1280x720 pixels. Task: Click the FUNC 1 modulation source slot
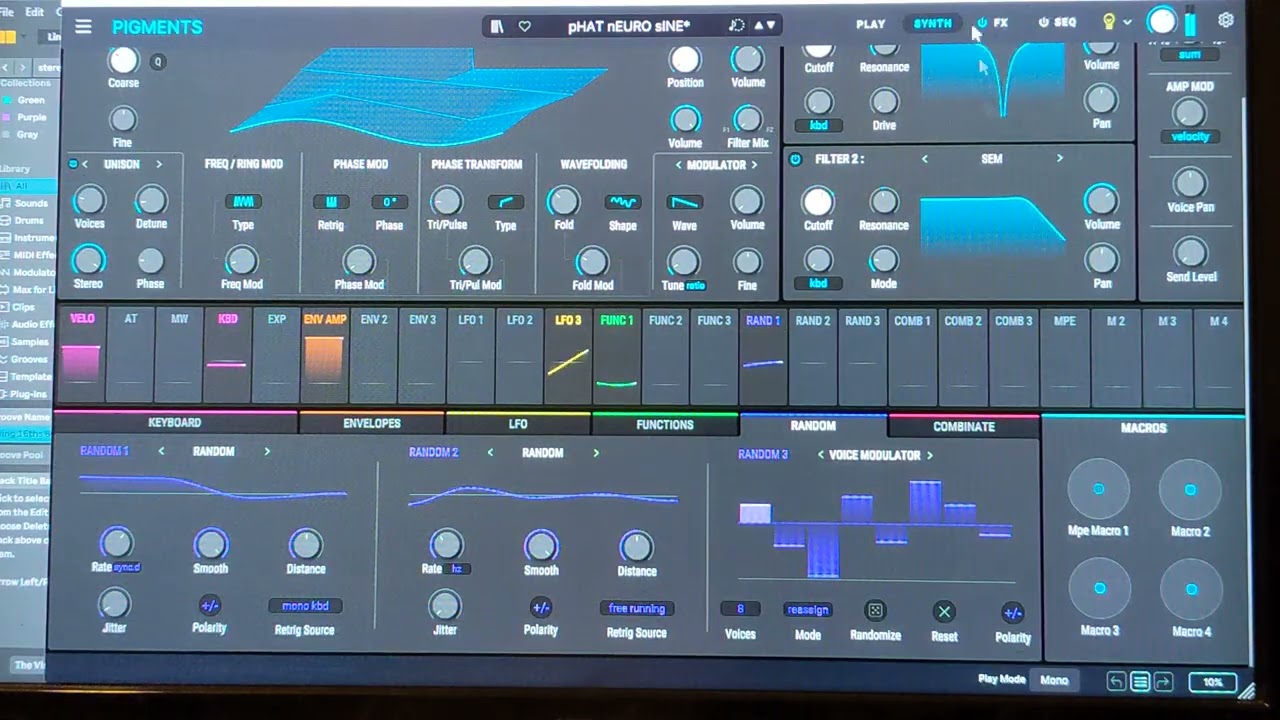tap(616, 354)
